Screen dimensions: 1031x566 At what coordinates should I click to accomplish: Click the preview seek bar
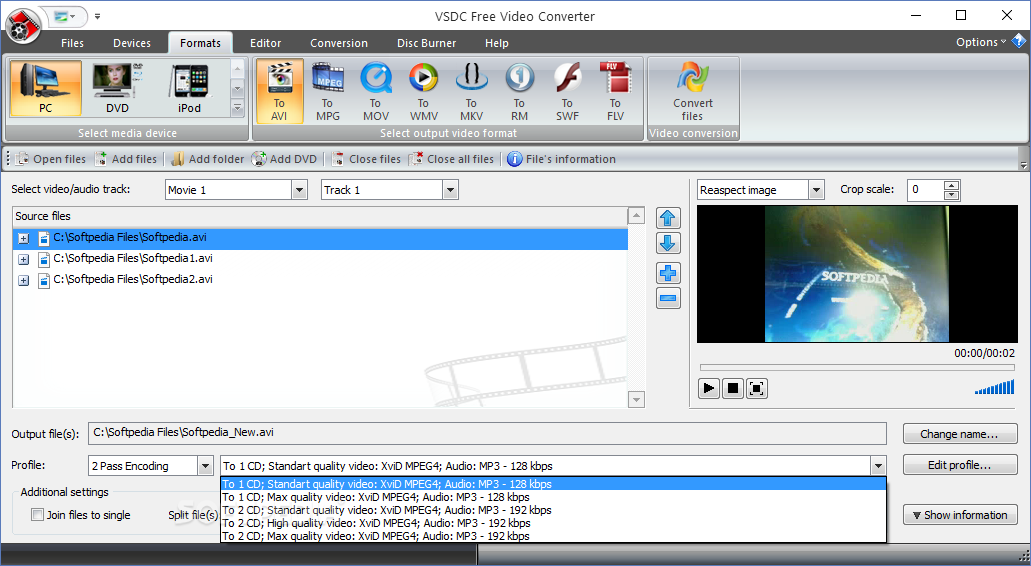(x=857, y=367)
